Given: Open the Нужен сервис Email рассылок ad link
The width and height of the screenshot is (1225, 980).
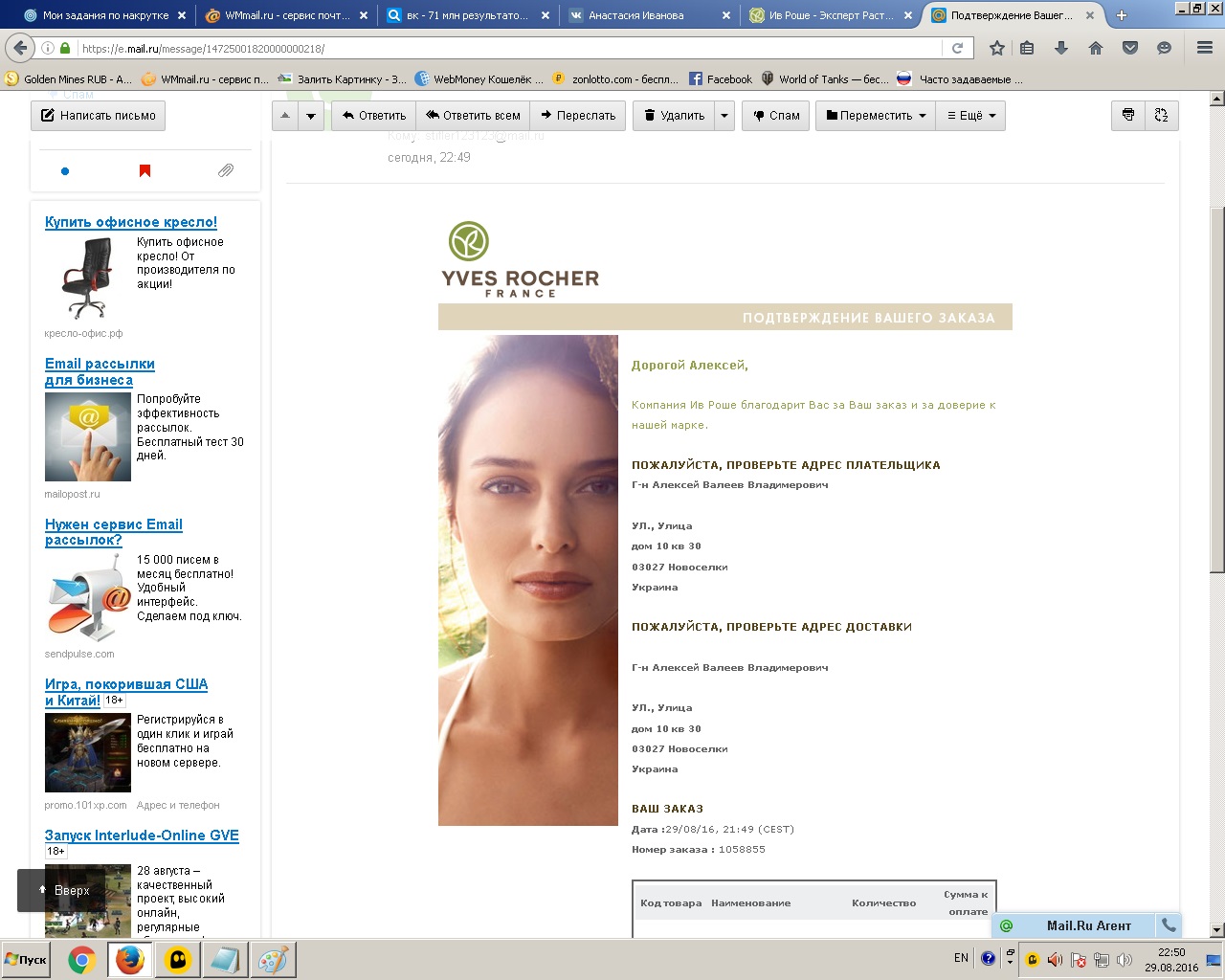Looking at the screenshot, I should click(x=113, y=532).
